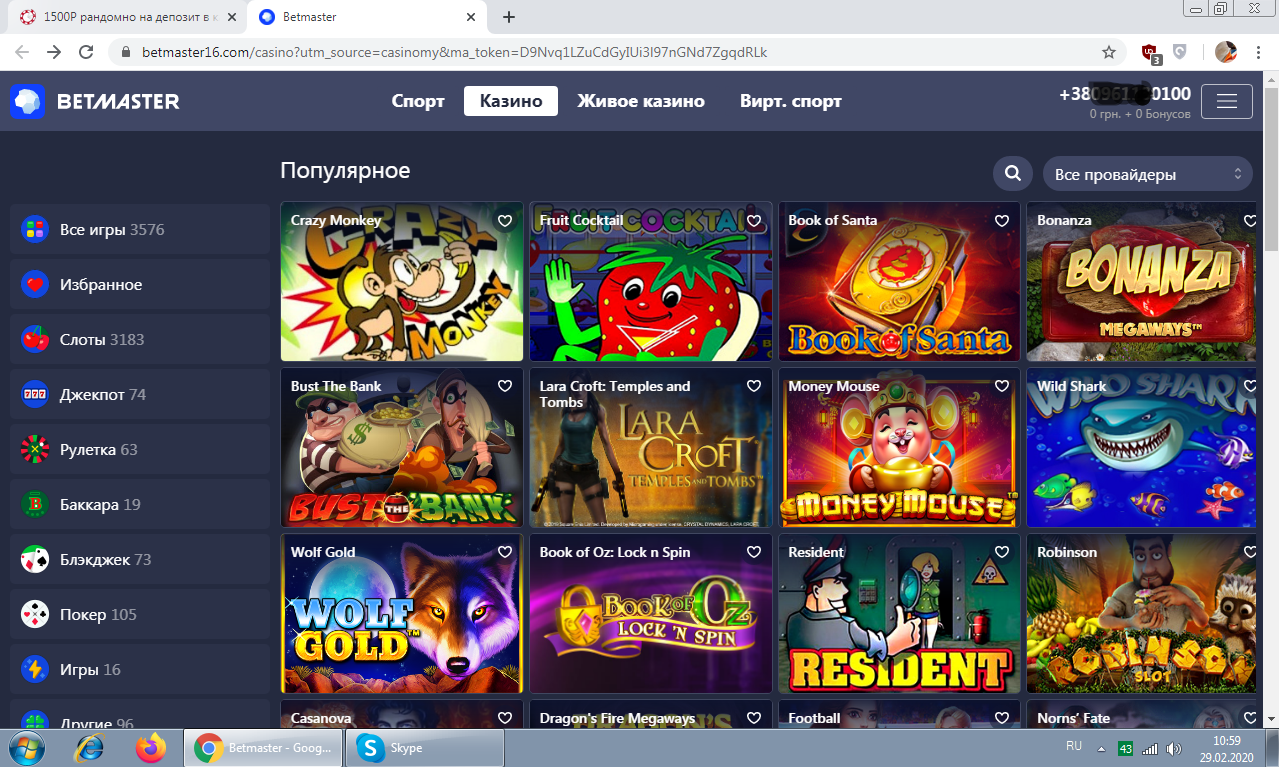Click the browser back arrow

pyautogui.click(x=22, y=52)
